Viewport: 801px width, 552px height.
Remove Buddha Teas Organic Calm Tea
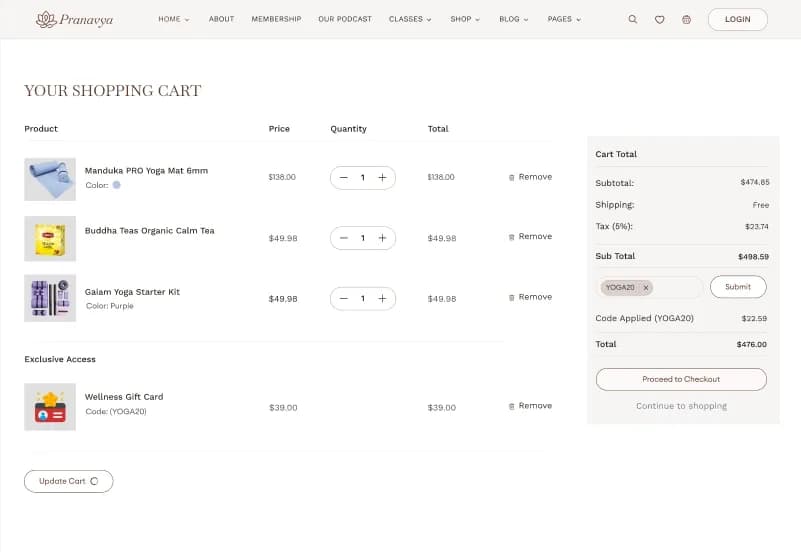pyautogui.click(x=530, y=236)
